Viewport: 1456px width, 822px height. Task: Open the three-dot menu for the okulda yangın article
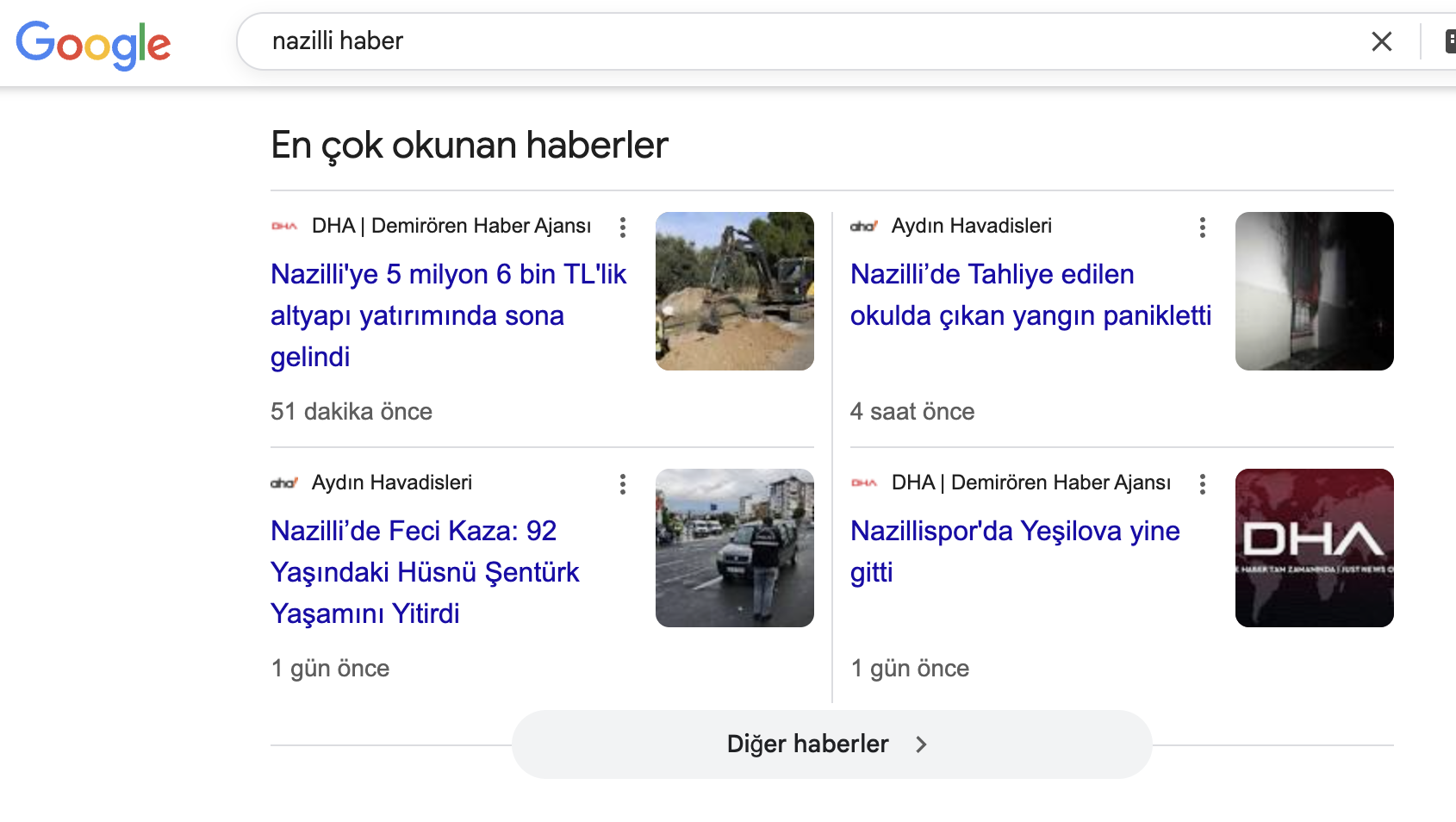pos(1203,227)
